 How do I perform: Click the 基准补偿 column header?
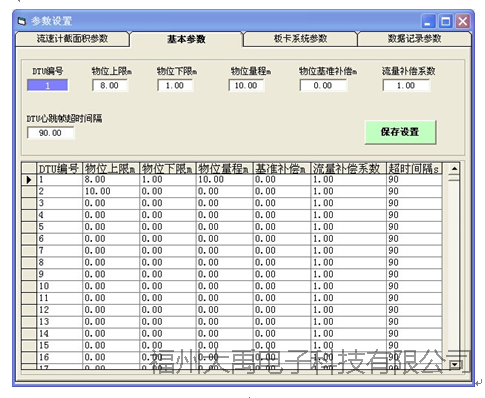pos(282,168)
